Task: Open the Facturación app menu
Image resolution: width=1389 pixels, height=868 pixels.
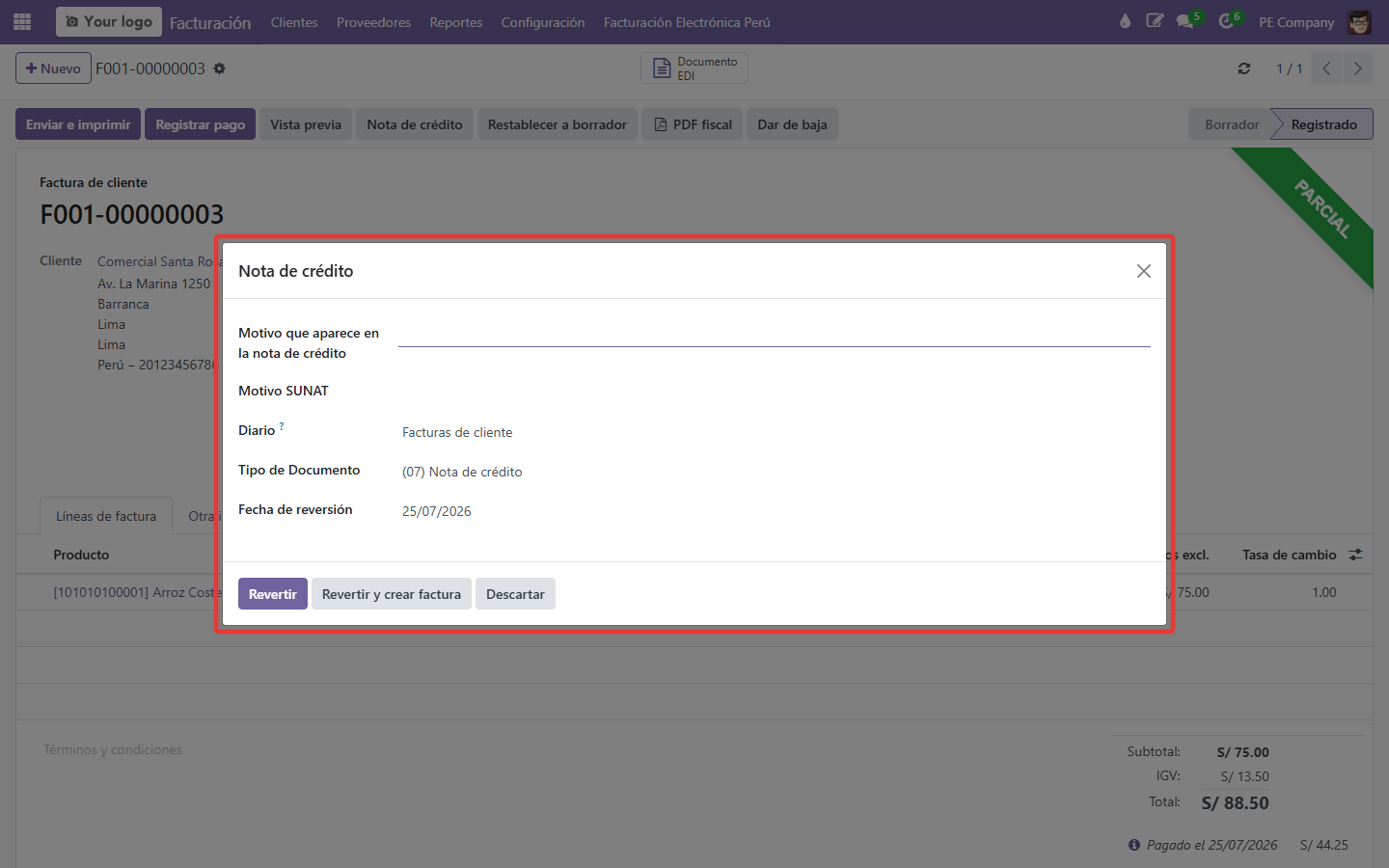Action: (x=210, y=22)
